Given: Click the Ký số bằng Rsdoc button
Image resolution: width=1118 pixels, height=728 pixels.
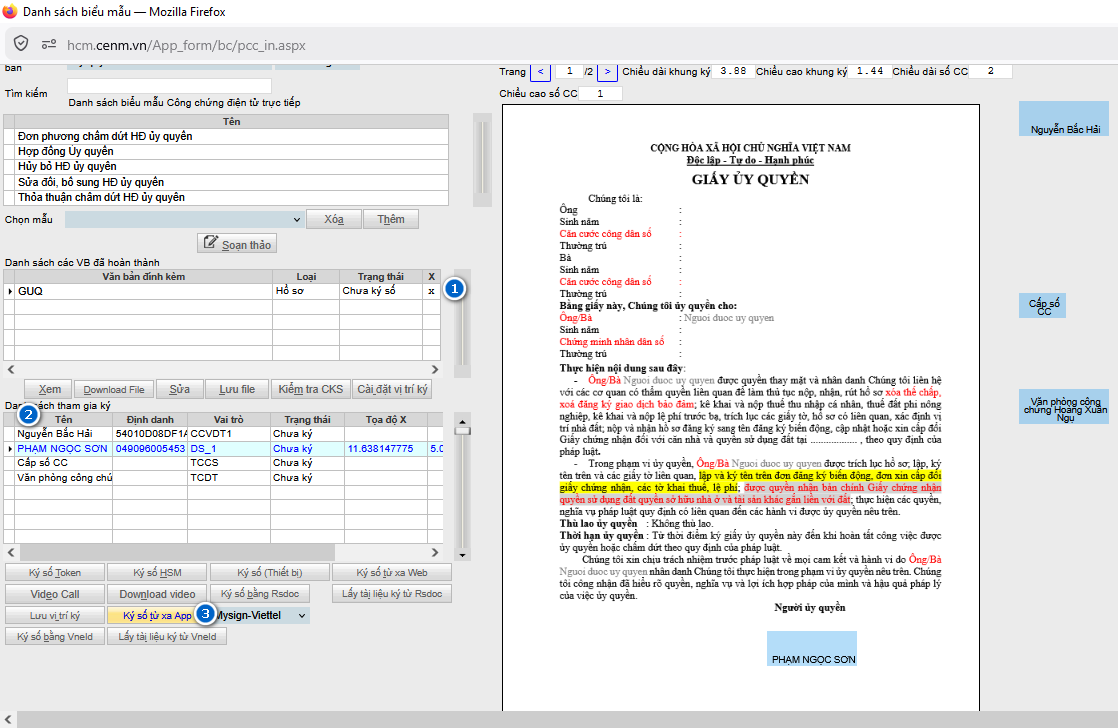Looking at the screenshot, I should click(260, 594).
